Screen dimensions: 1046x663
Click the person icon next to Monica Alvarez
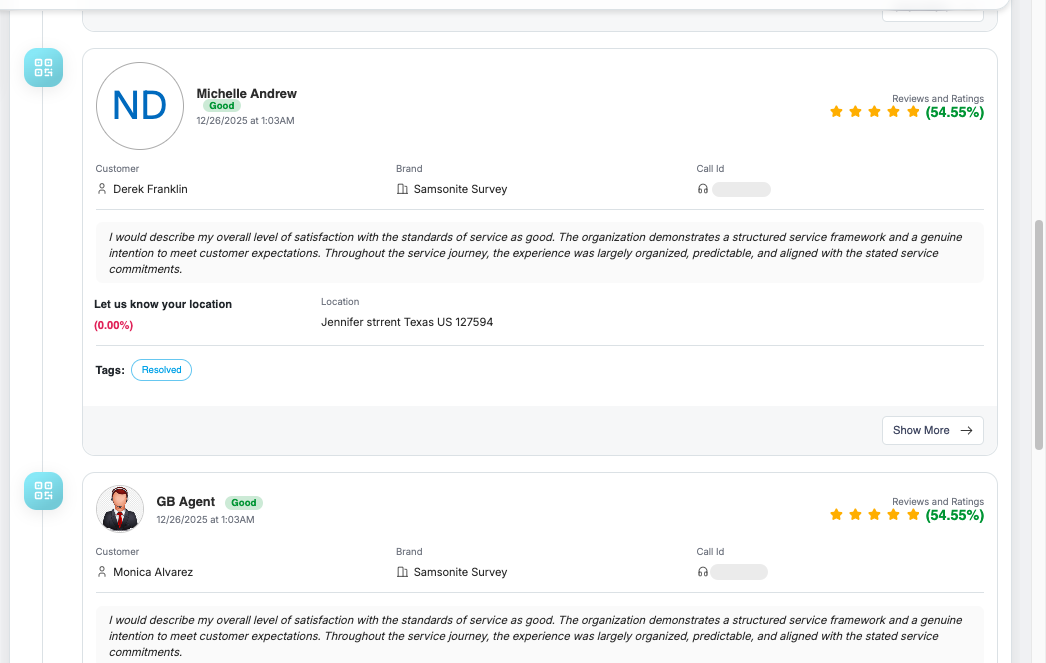click(x=102, y=572)
